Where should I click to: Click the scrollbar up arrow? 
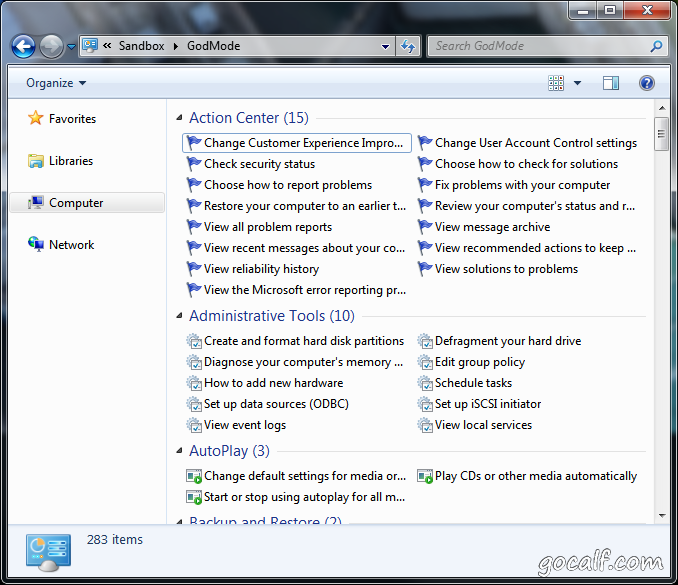tap(662, 108)
